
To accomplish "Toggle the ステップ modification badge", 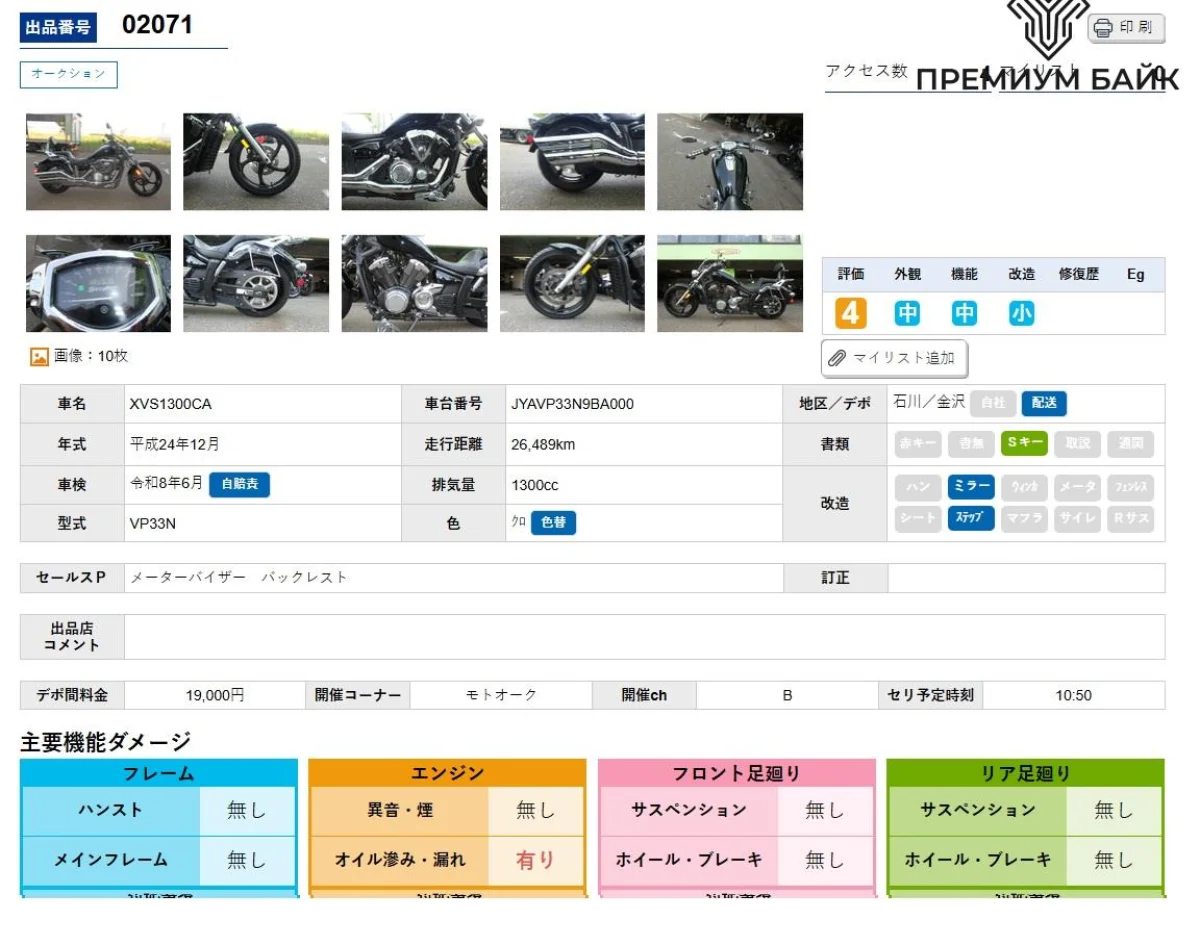I will pyautogui.click(x=971, y=518).
